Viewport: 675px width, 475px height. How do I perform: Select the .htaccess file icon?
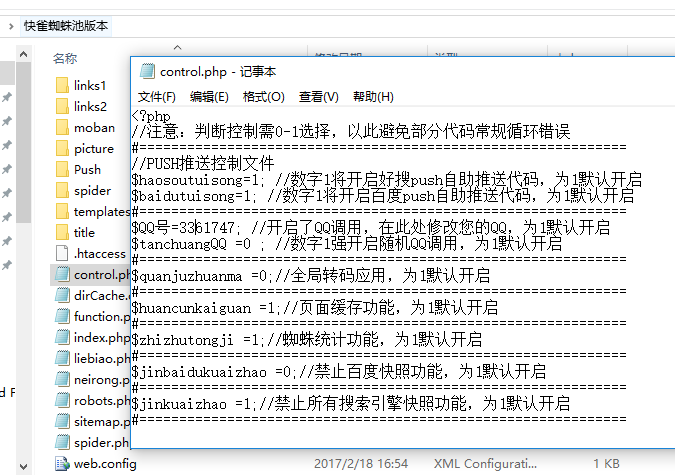[x=62, y=253]
